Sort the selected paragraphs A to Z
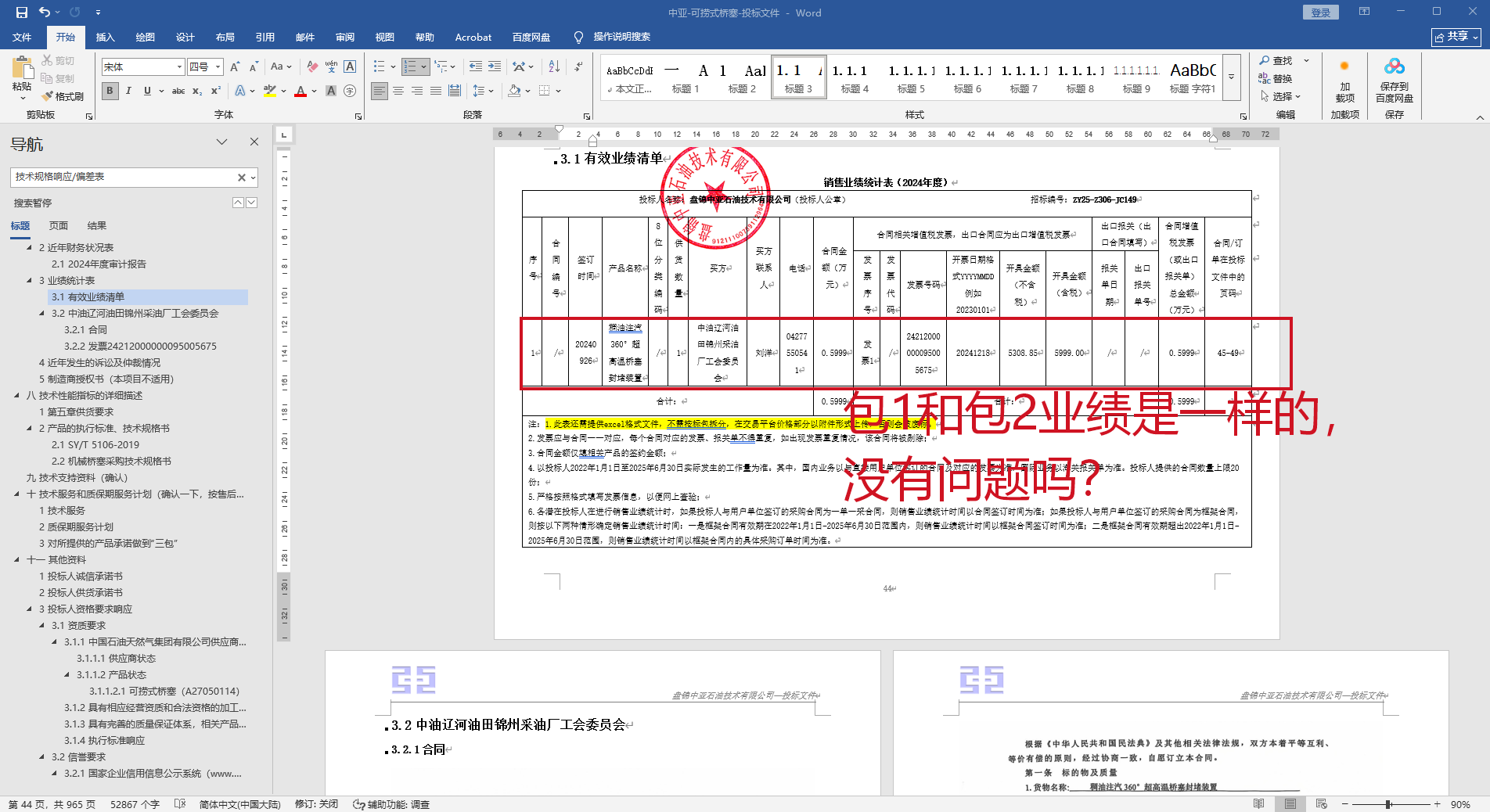 (554, 67)
